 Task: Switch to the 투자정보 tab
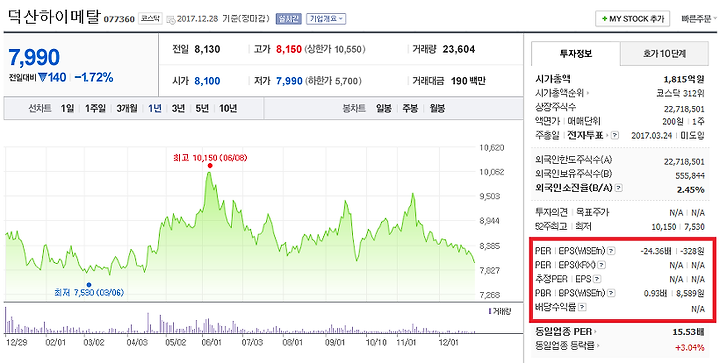click(x=575, y=53)
